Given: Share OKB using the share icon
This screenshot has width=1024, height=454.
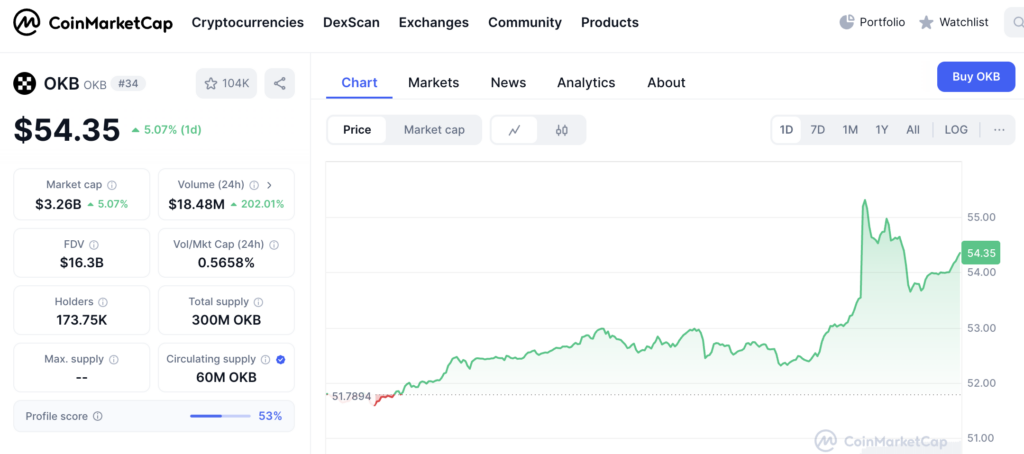Looking at the screenshot, I should (x=280, y=84).
